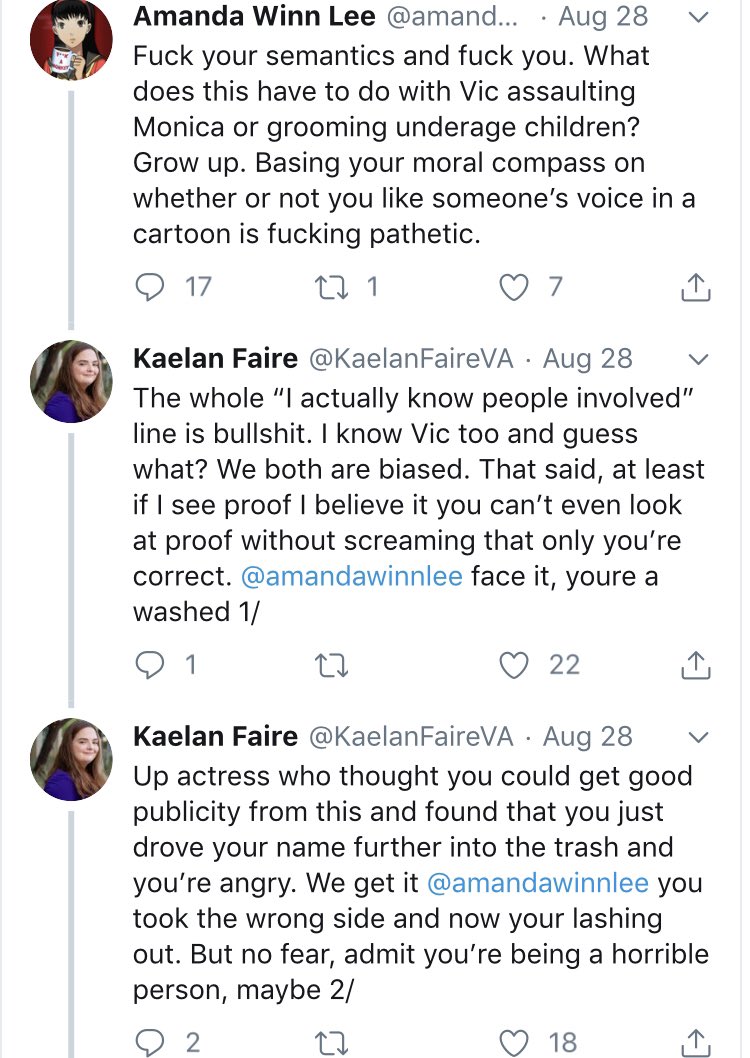Open Amanda Winn Lee's display name
750x1058 pixels.
254,16
